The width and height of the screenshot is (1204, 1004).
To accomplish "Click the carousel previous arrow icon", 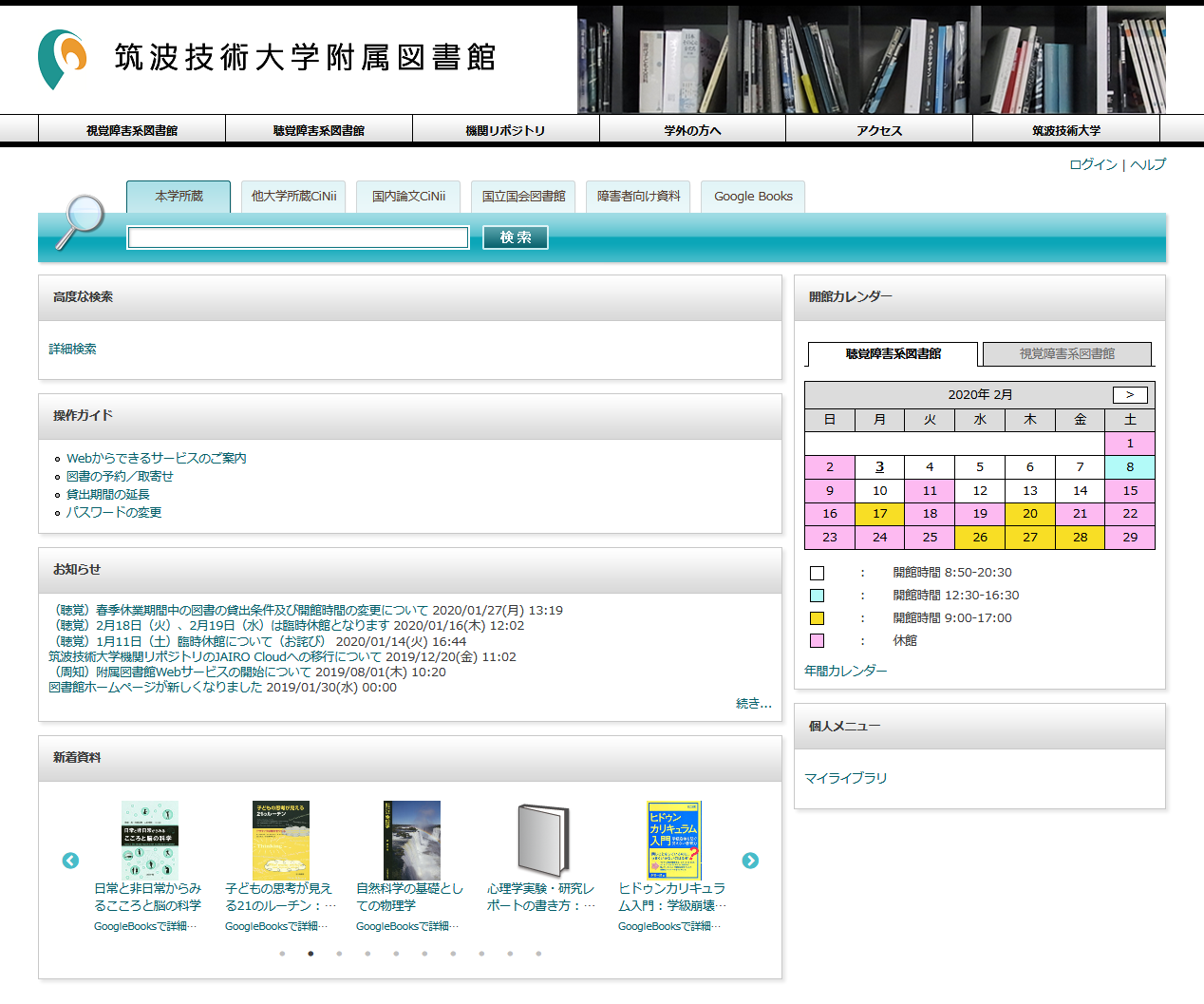I will pyautogui.click(x=70, y=861).
